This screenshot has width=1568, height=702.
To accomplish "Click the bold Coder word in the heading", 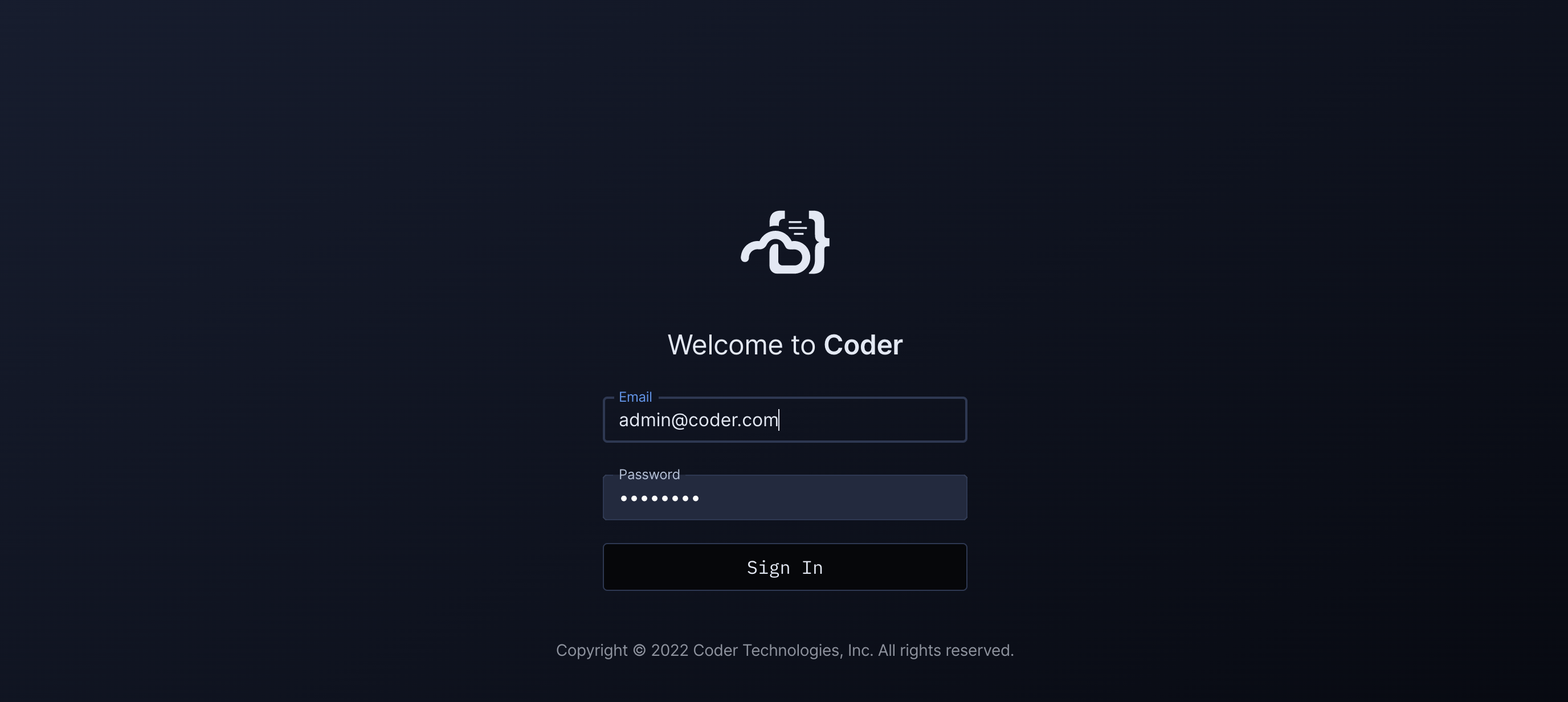I will coord(863,345).
